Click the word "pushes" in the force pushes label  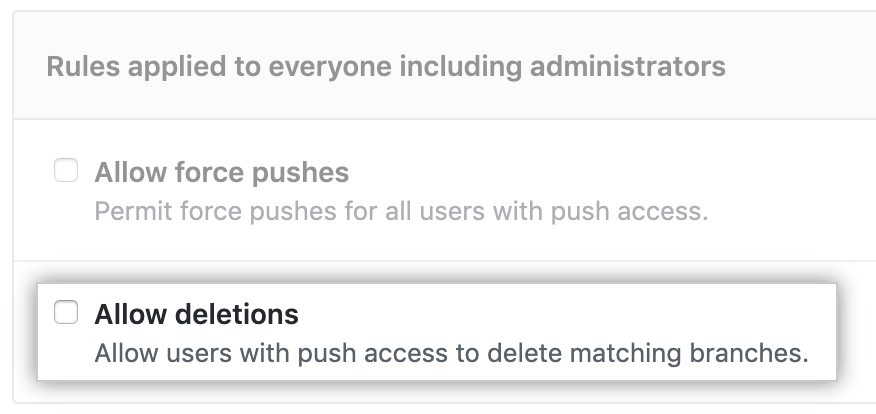(x=300, y=173)
